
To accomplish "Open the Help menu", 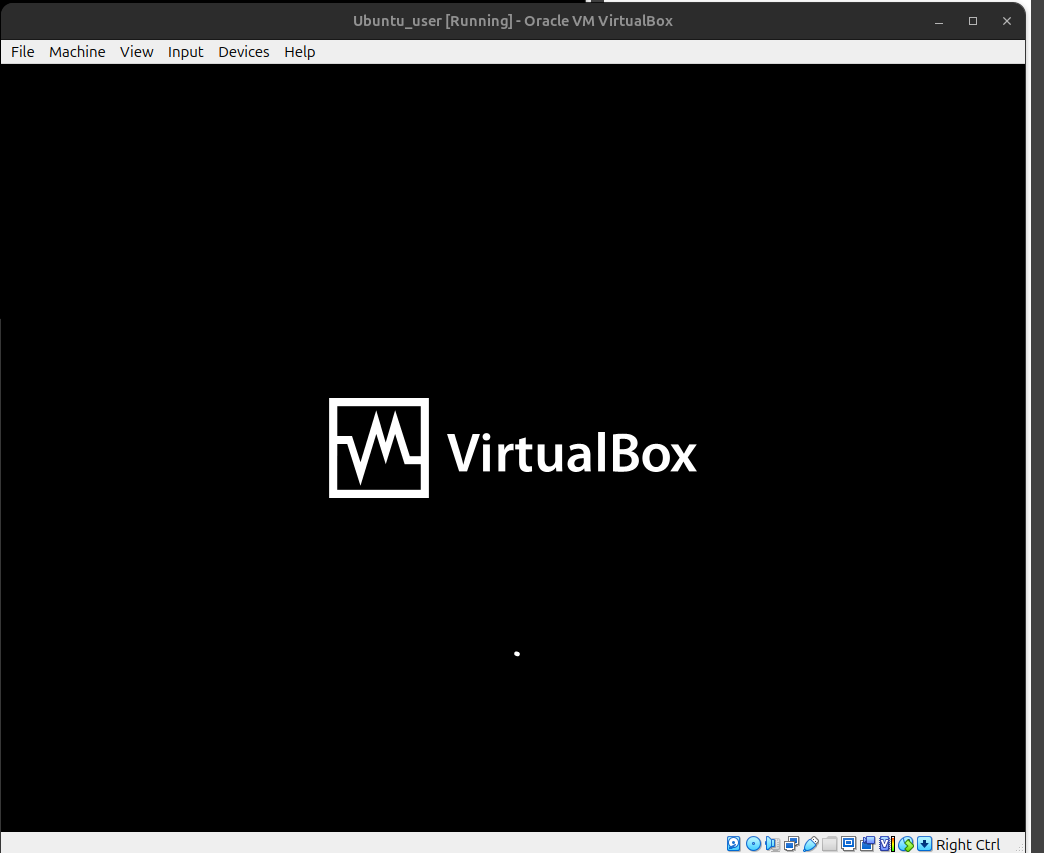I will pos(300,52).
